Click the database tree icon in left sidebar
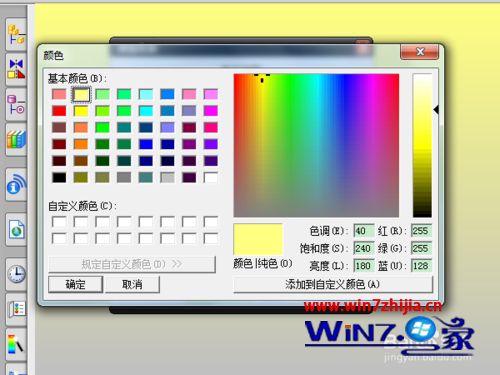Screen dimensions: 500x375 [x=16, y=104]
